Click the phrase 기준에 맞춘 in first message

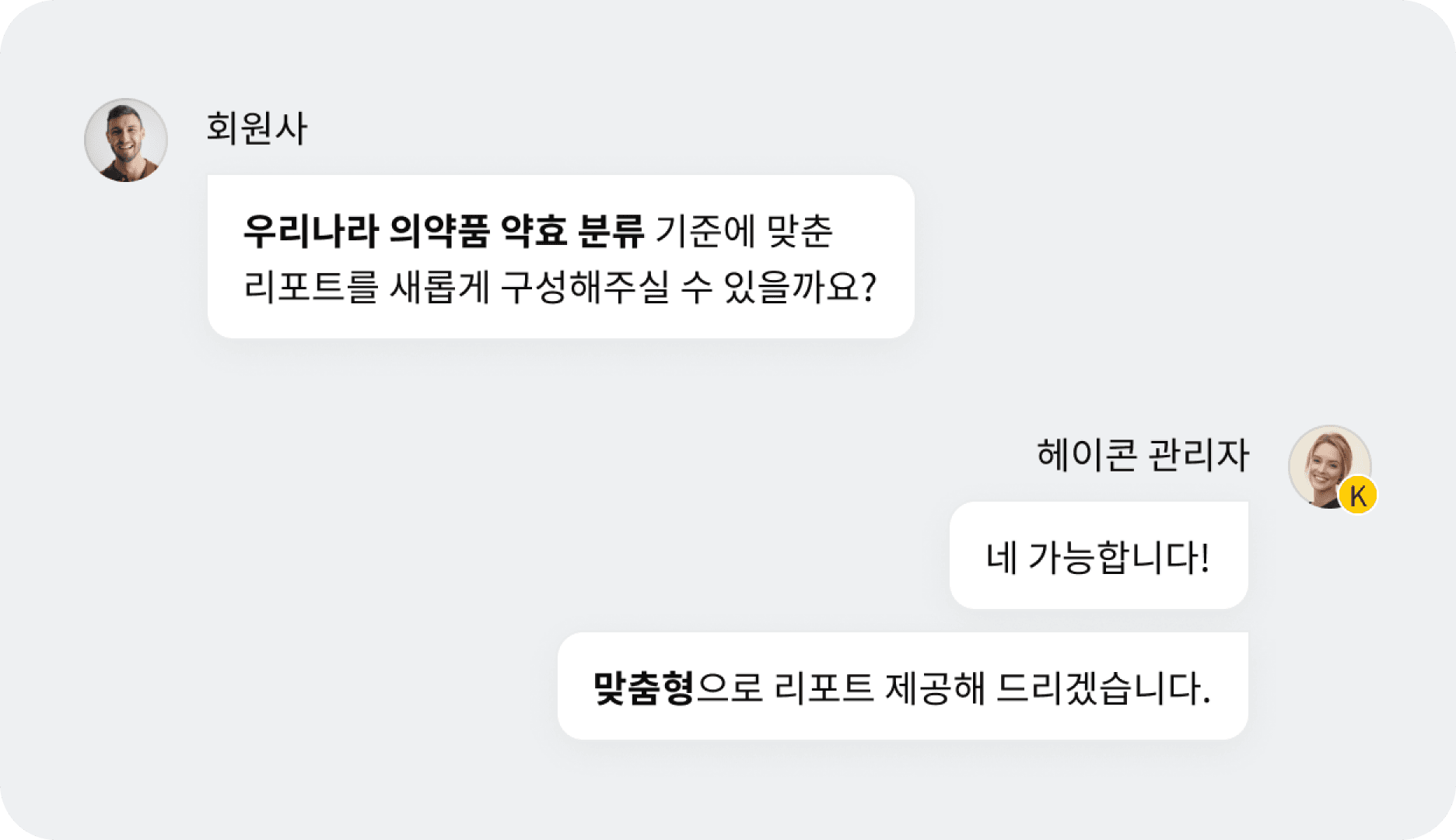coord(744,231)
